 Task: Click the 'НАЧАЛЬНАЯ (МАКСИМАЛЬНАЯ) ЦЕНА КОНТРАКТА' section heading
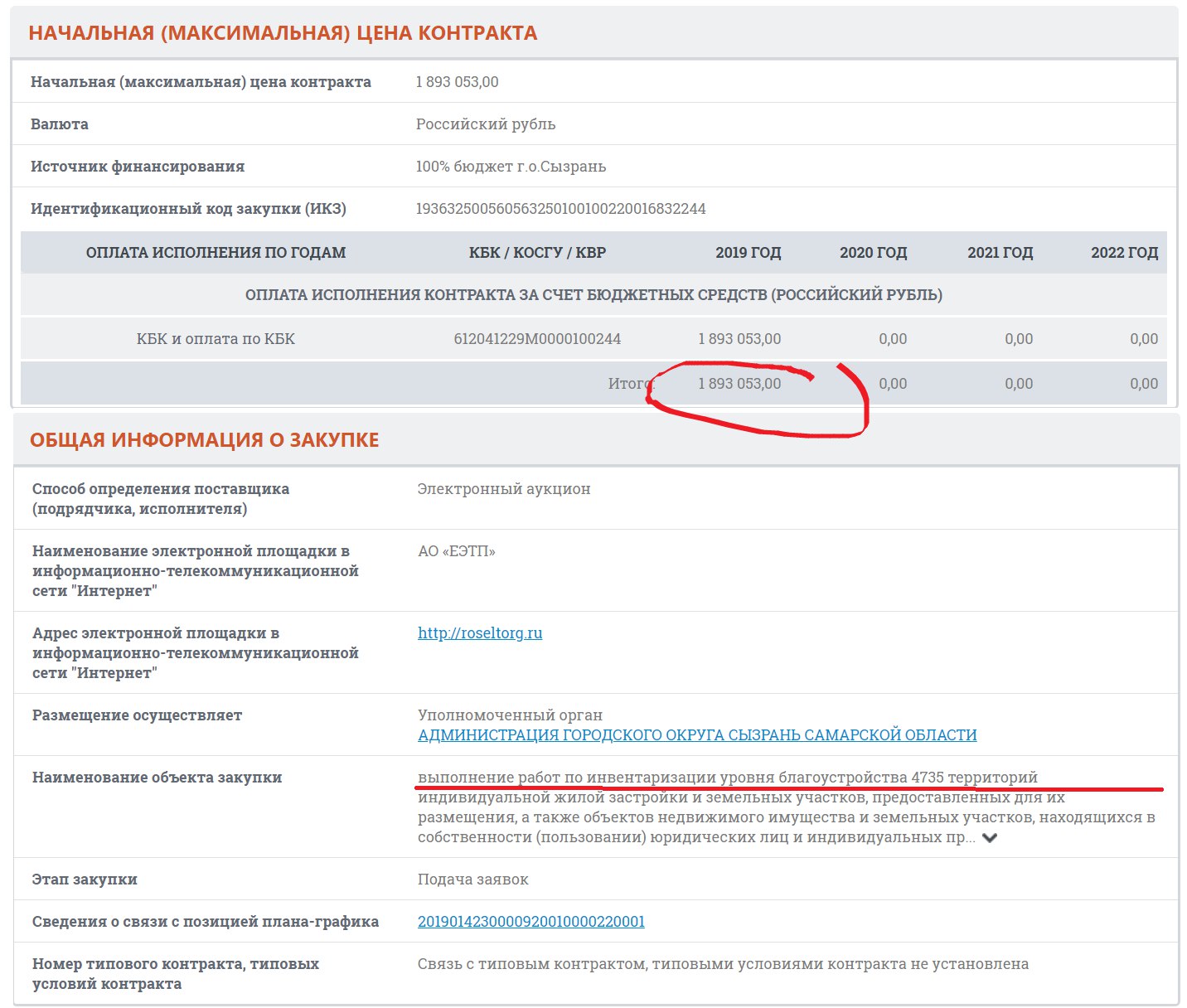[x=283, y=33]
